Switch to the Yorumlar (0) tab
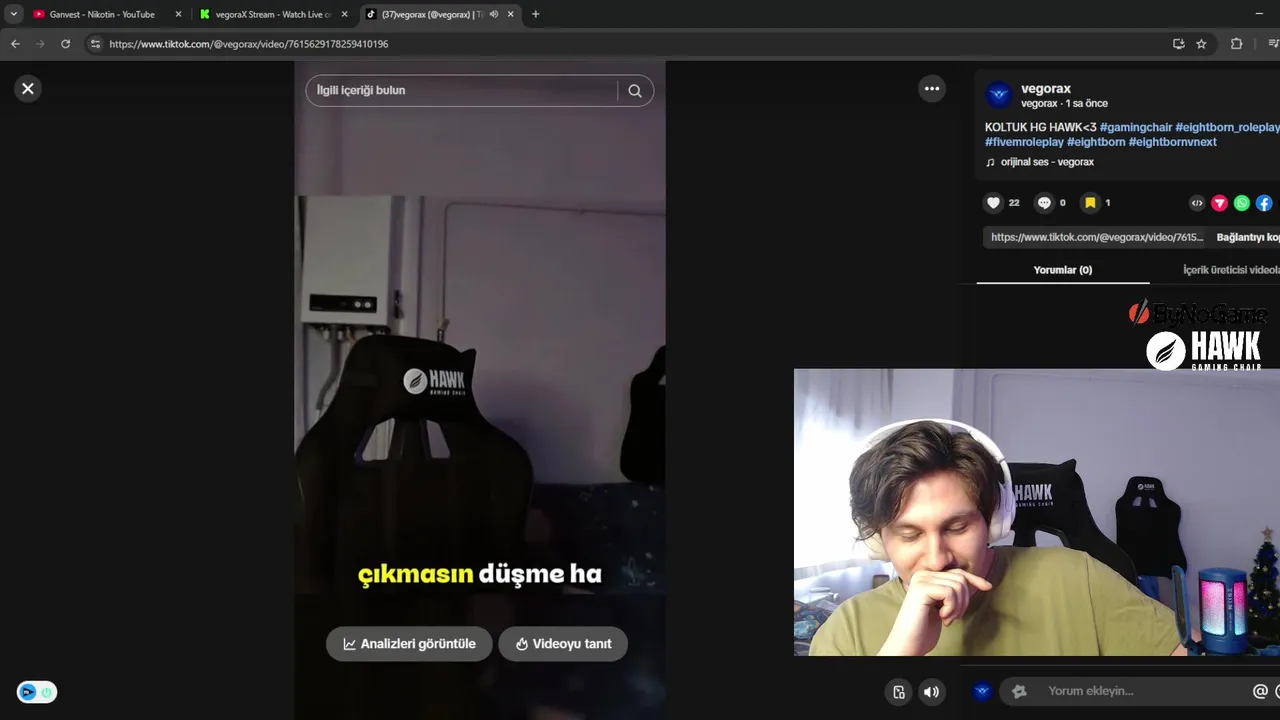1280x720 pixels. (1062, 270)
